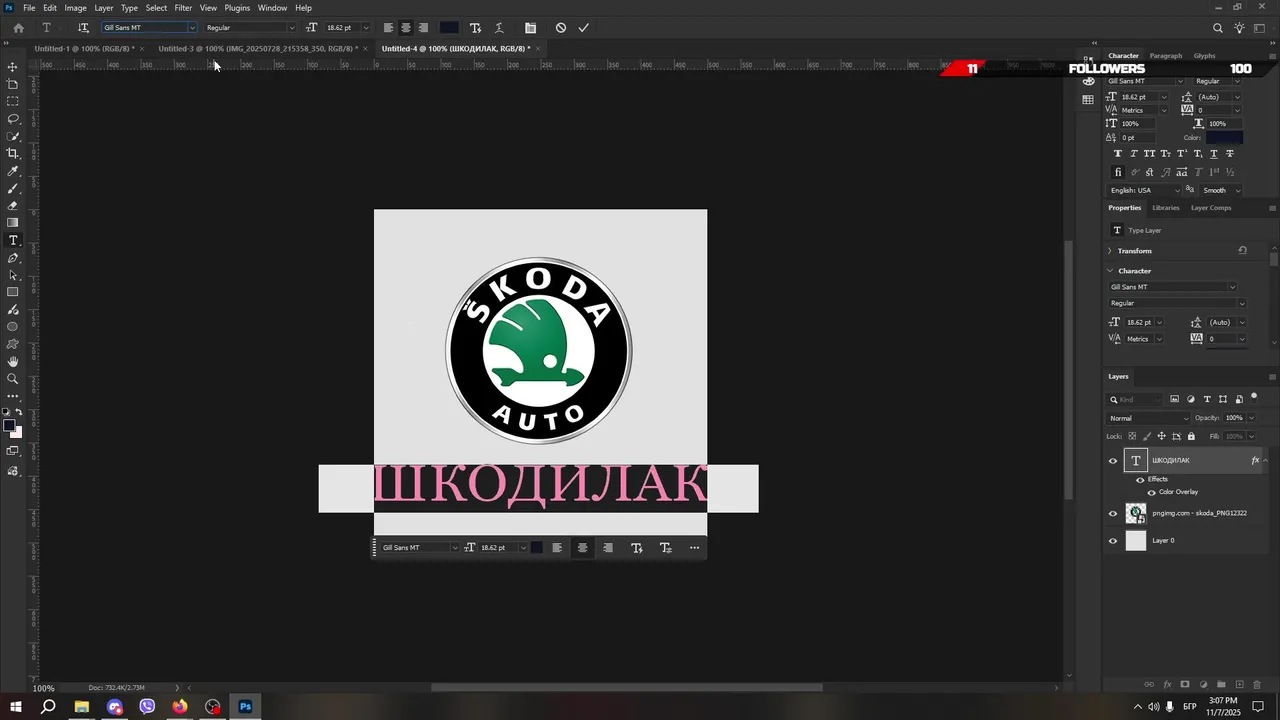This screenshot has width=1280, height=720.
Task: Select the Zoom tool in the toolbox
Action: [13, 379]
